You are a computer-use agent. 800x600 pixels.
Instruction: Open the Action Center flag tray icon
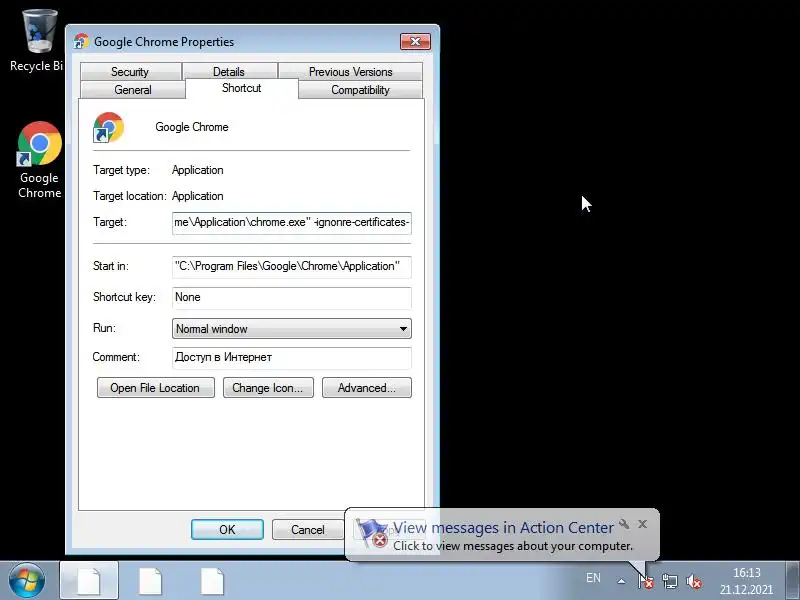pyautogui.click(x=645, y=581)
